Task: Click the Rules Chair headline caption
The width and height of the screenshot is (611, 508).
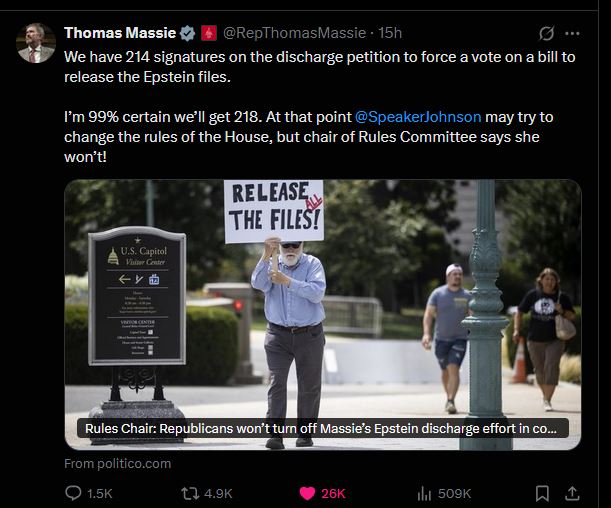Action: click(x=323, y=428)
